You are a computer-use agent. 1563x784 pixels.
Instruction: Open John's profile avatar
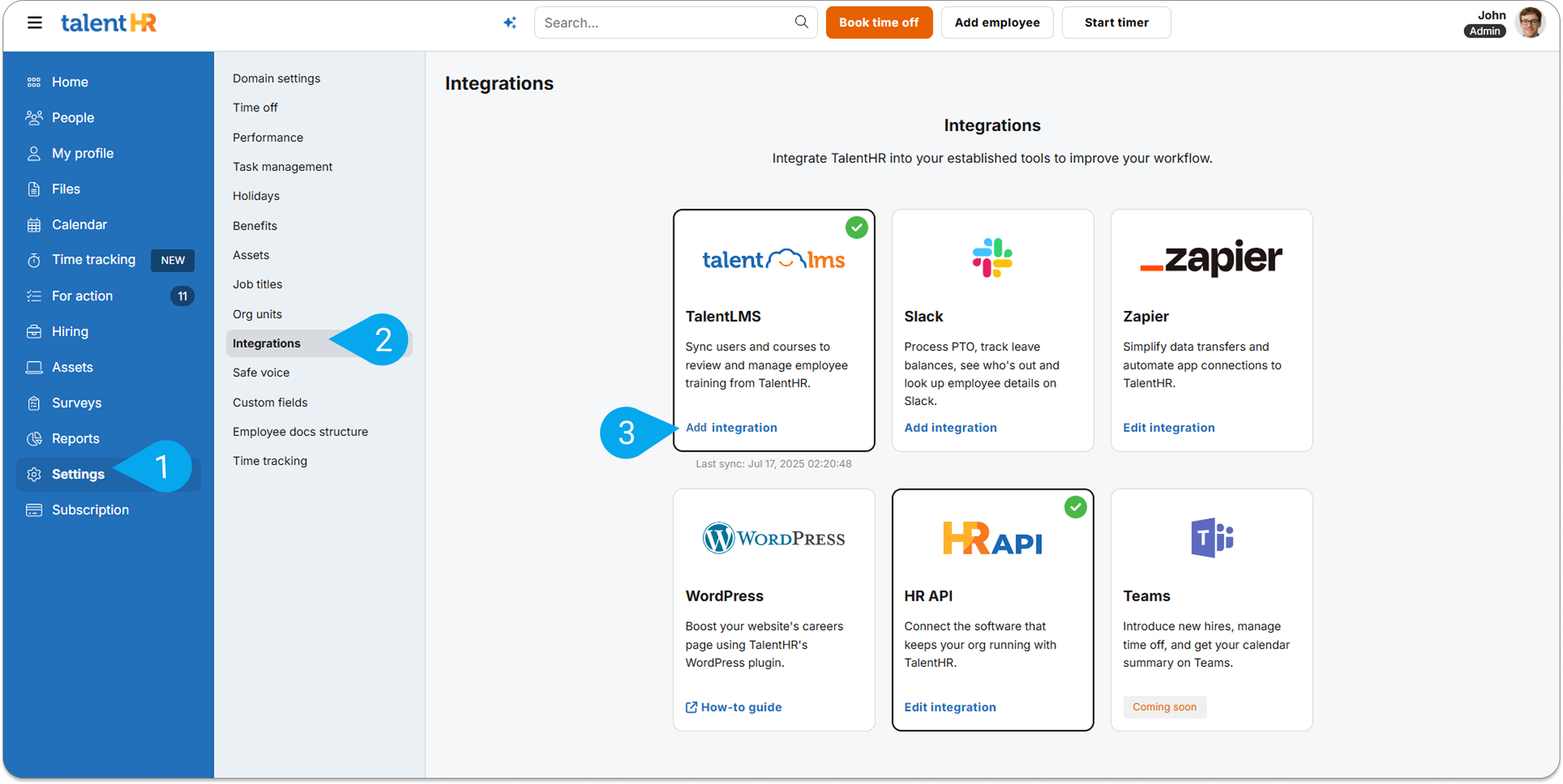tap(1530, 22)
